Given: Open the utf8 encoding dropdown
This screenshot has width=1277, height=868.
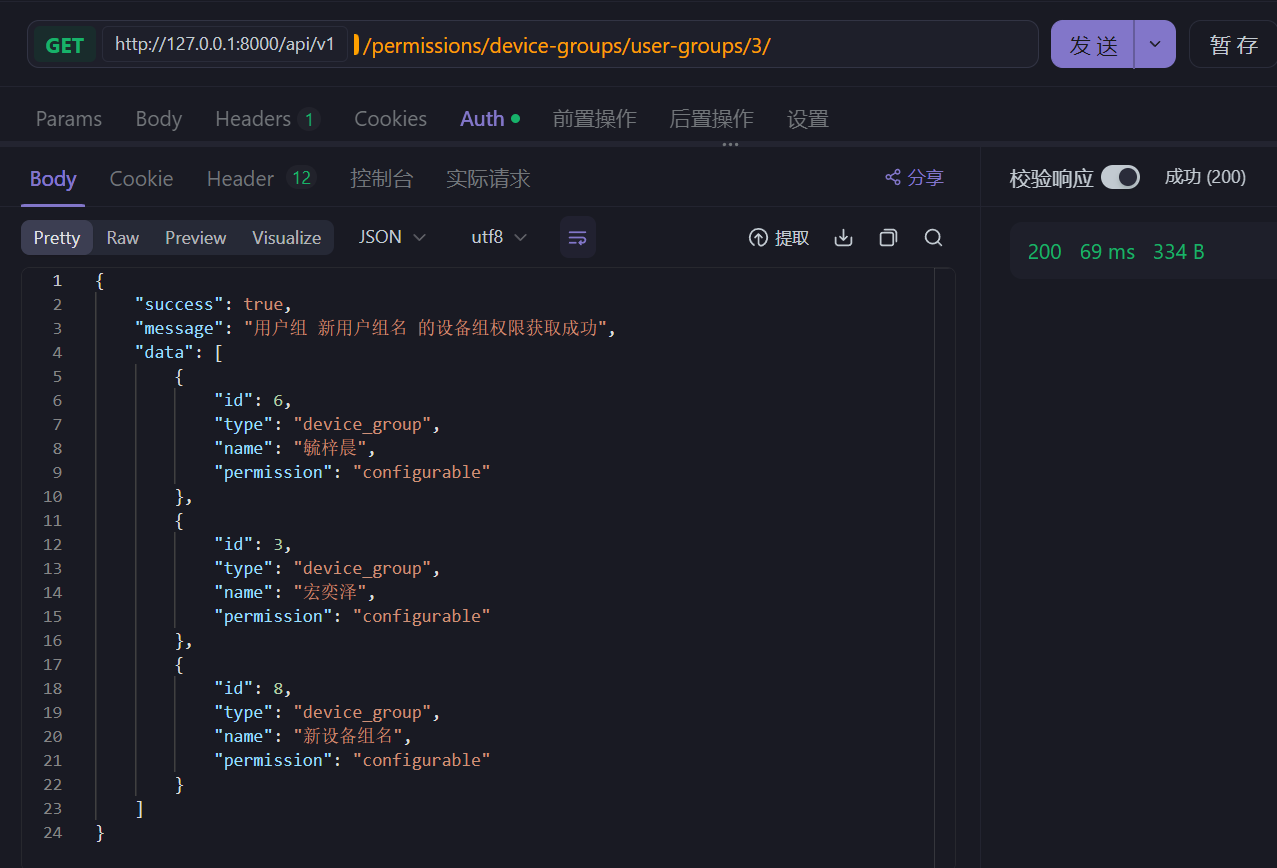Looking at the screenshot, I should pyautogui.click(x=499, y=237).
